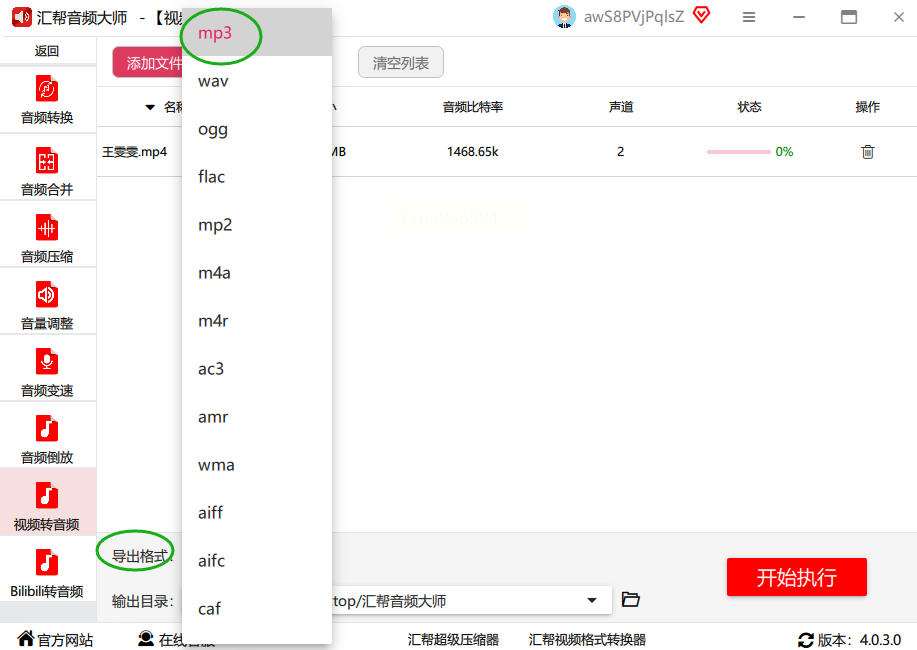Click the sort arrow beside 名称 header

click(150, 107)
